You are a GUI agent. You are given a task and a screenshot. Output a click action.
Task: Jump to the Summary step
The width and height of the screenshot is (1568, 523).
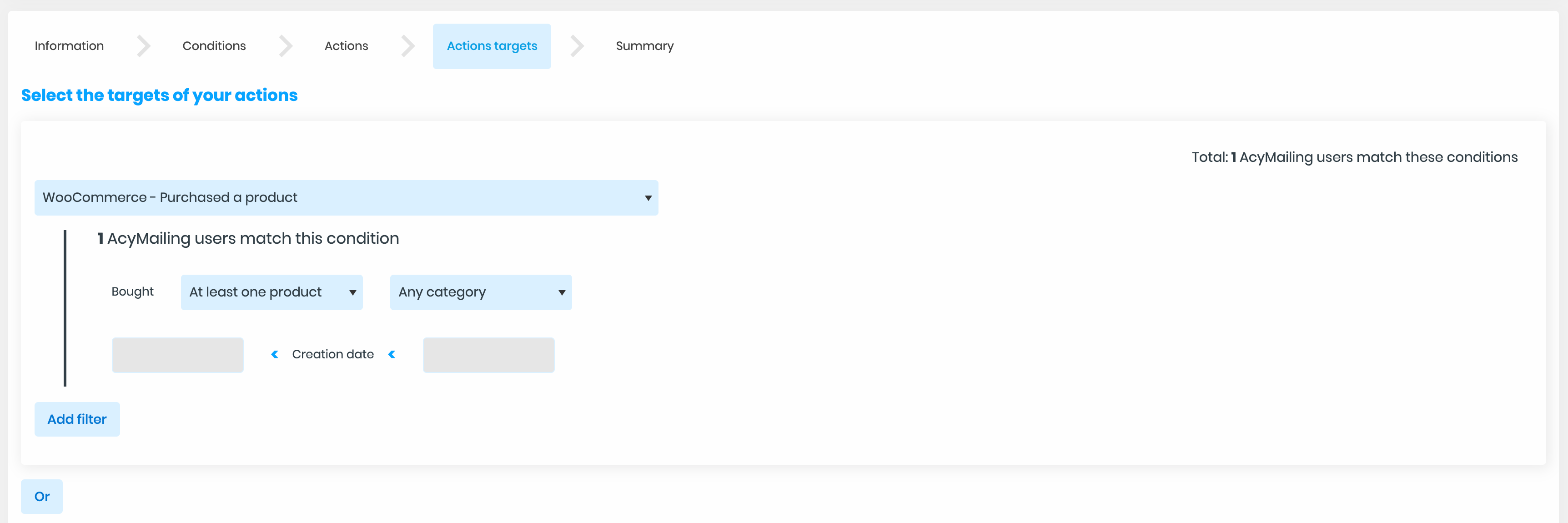pos(644,46)
